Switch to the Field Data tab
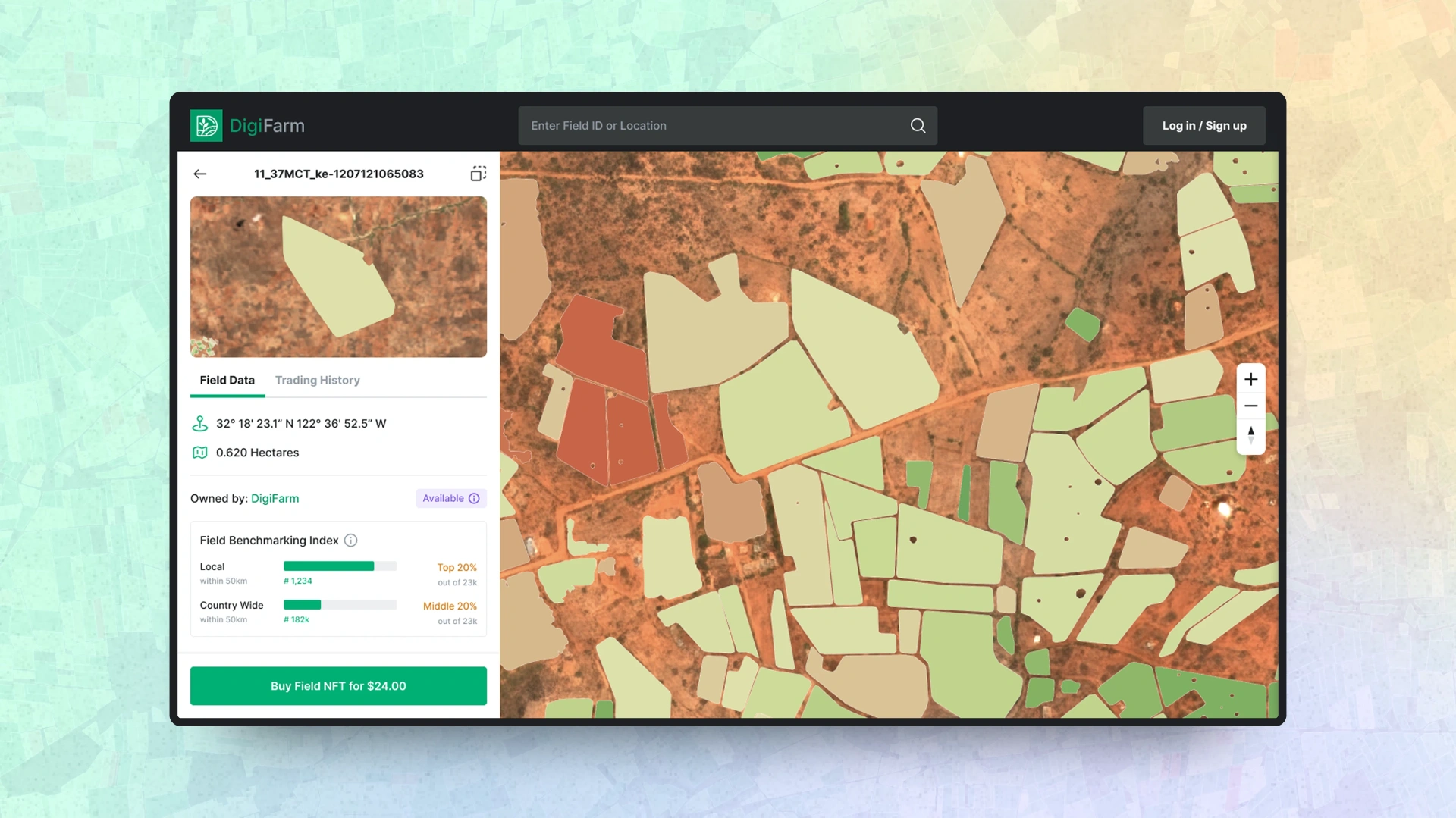The height and width of the screenshot is (818, 1456). coord(227,381)
